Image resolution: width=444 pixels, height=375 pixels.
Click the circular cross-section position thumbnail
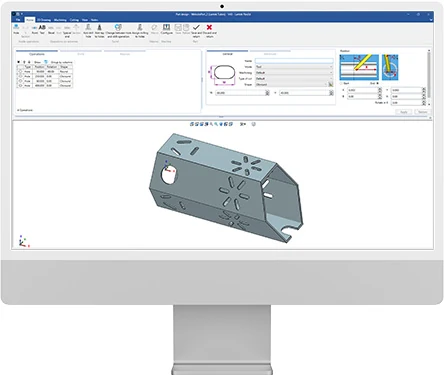coord(390,67)
